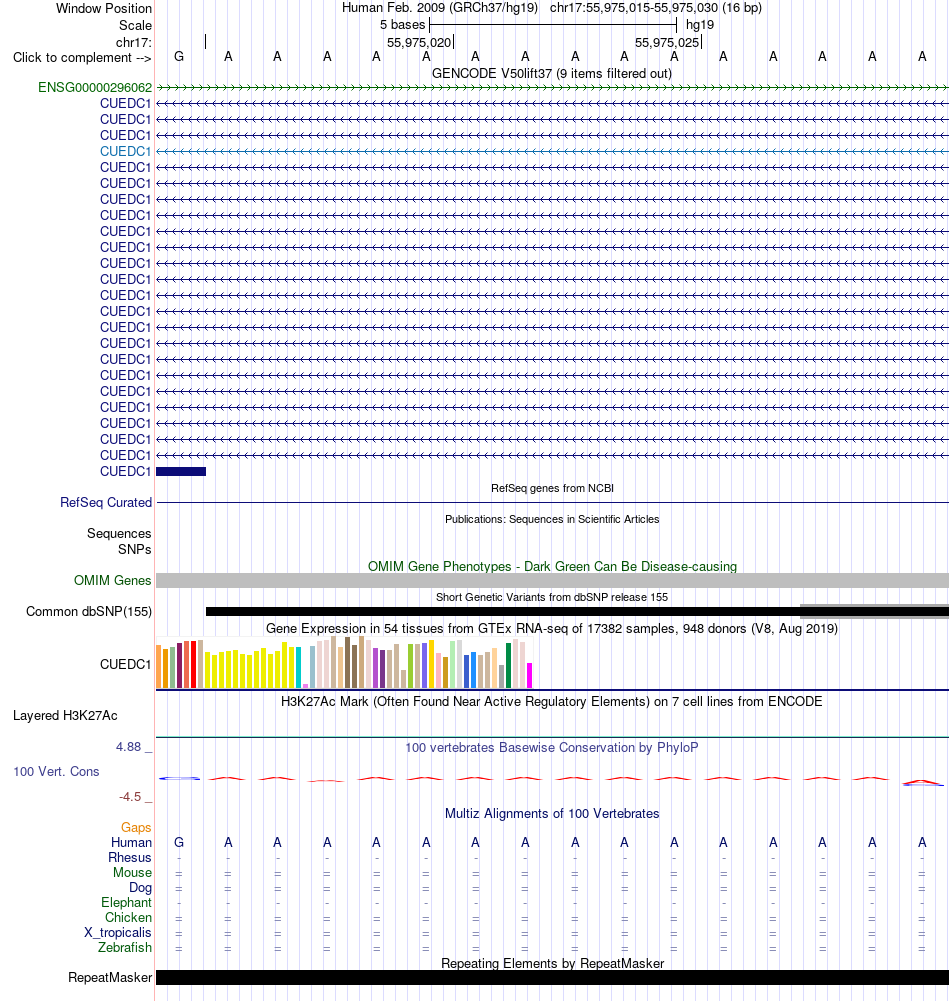
Task: Click the Sequences track label
Action: 119,533
